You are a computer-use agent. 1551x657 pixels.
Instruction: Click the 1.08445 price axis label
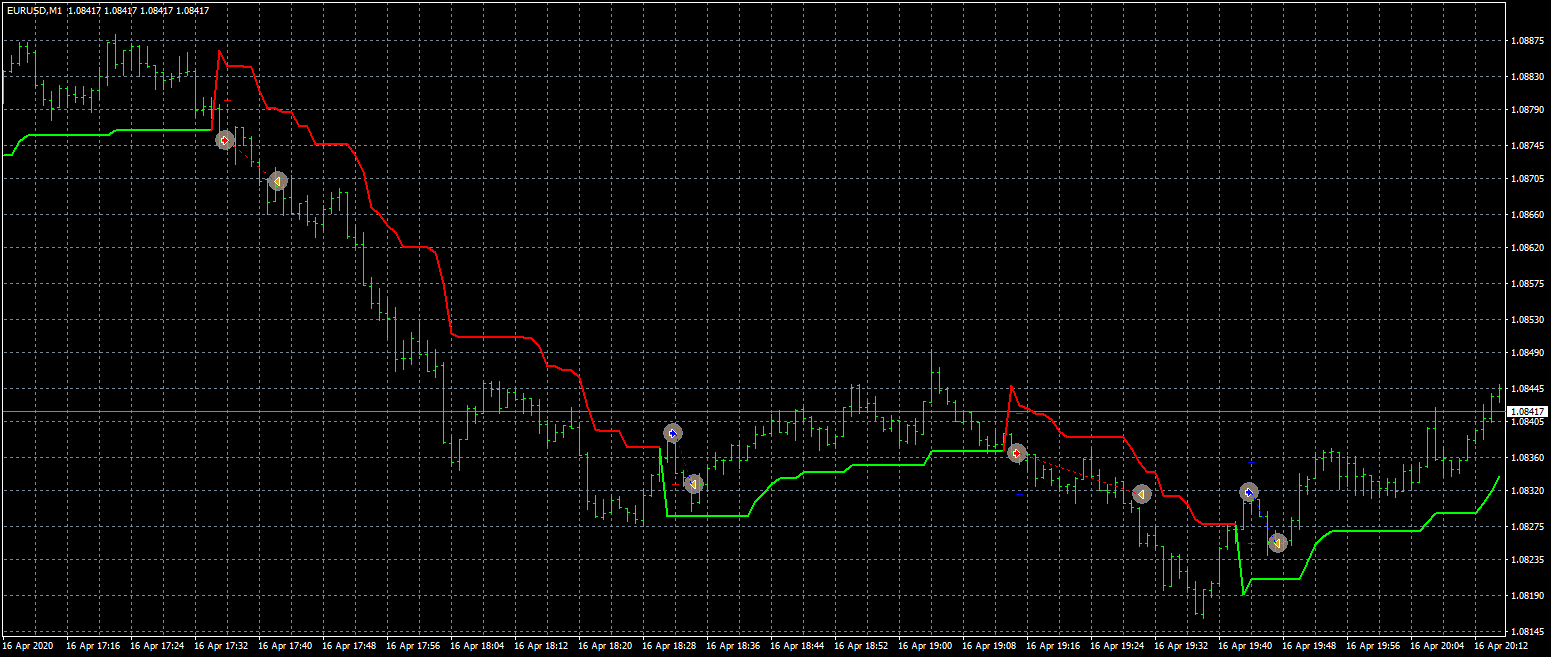[x=1529, y=388]
